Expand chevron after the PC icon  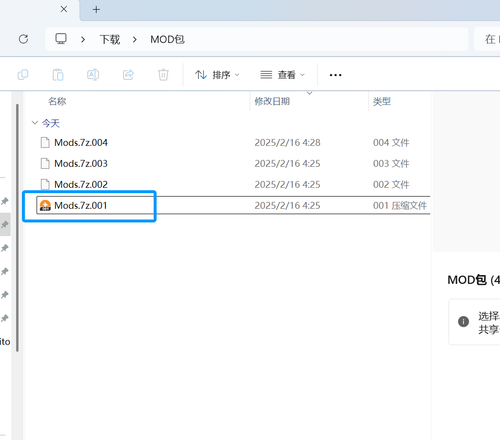(83, 40)
